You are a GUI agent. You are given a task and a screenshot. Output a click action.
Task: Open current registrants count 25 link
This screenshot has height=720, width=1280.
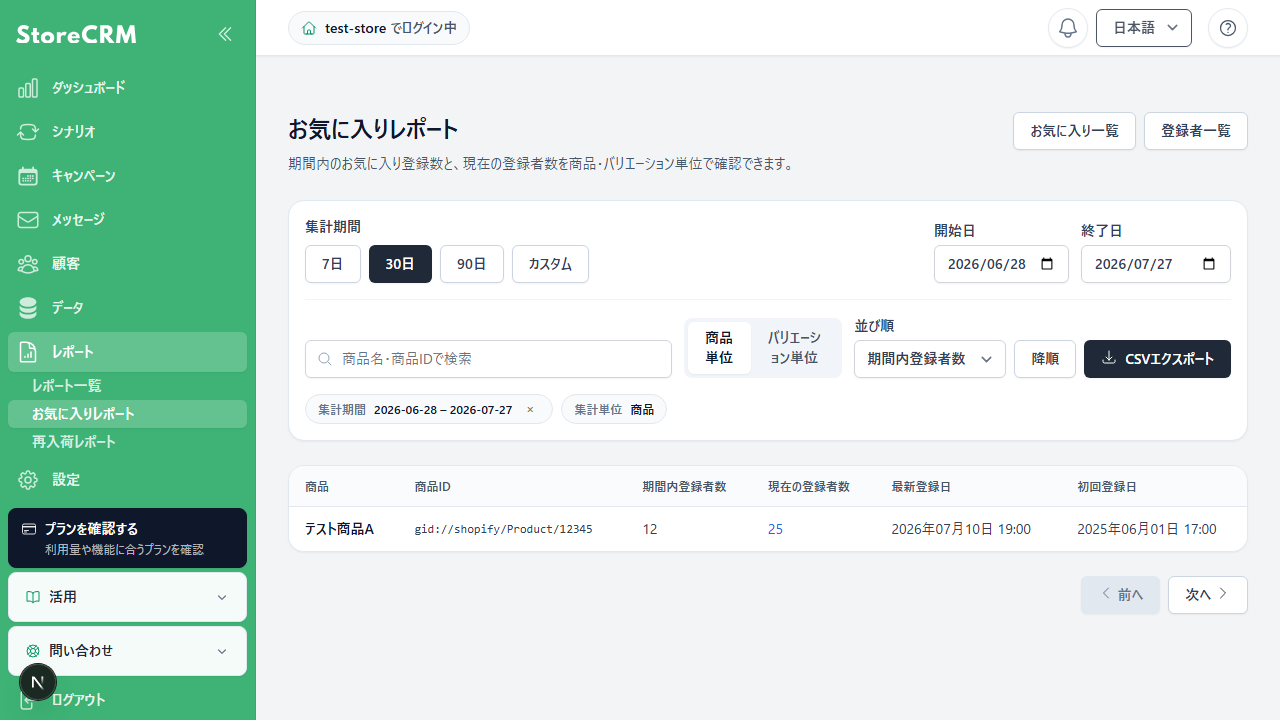775,529
